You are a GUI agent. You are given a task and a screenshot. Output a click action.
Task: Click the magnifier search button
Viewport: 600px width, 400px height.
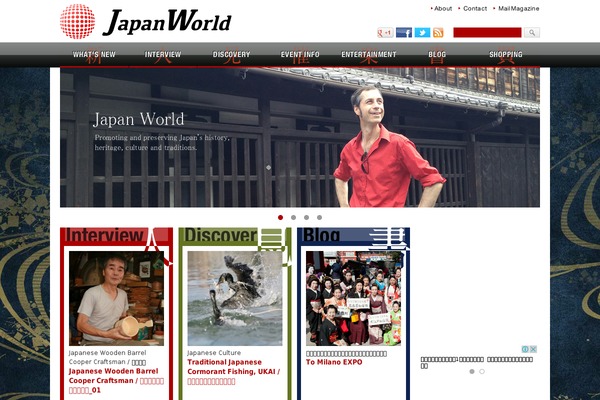click(x=532, y=33)
